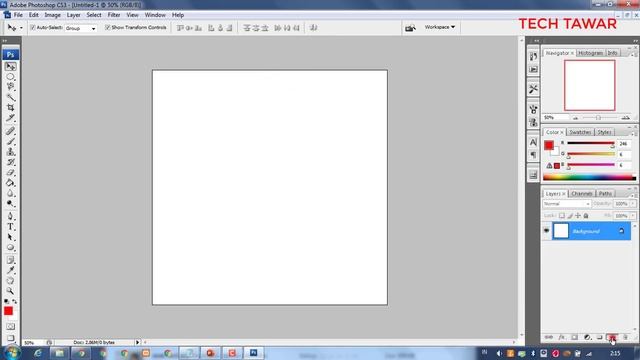Open the Add layer style fx button

[x=562, y=338]
